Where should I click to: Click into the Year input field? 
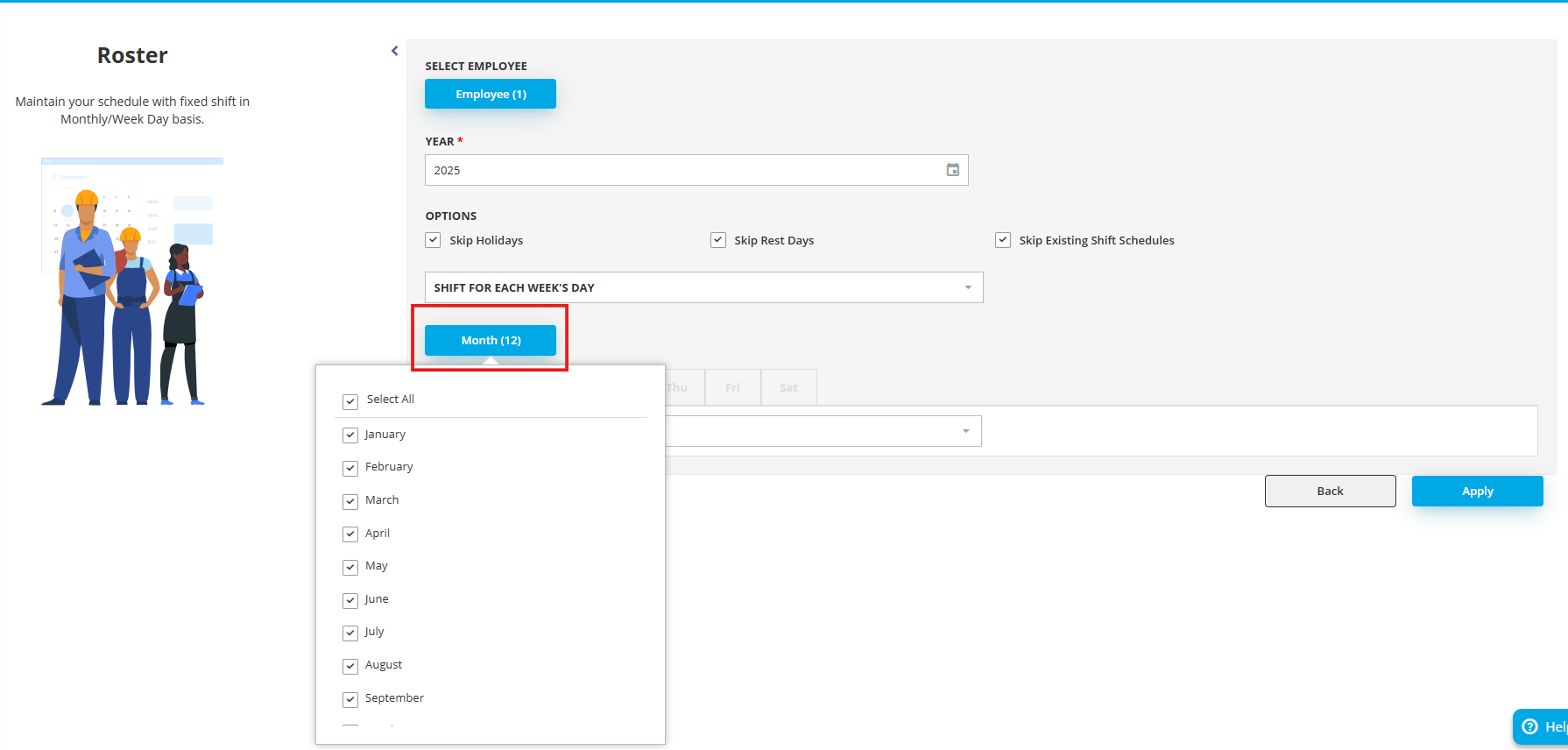[683, 170]
